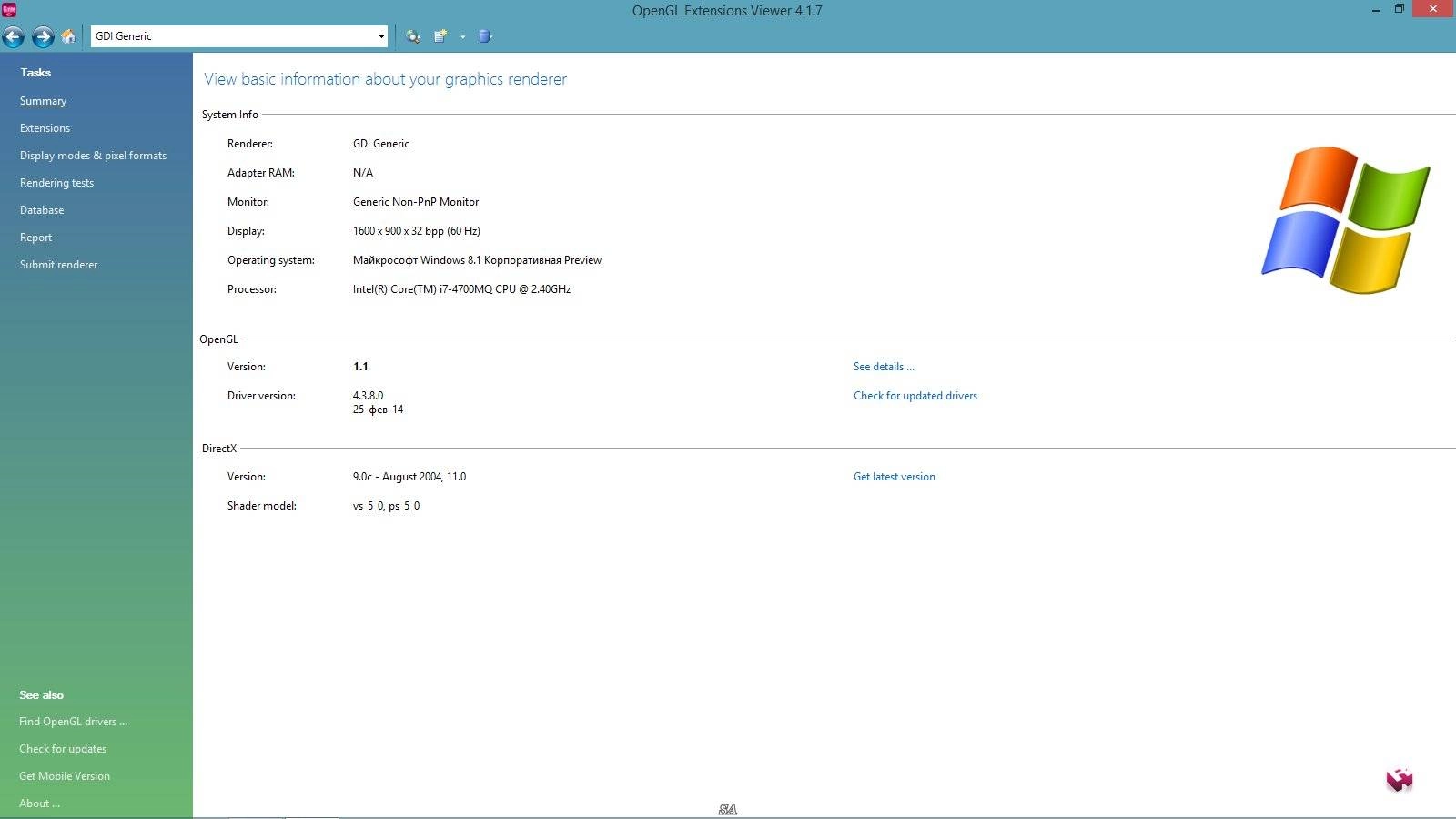The width and height of the screenshot is (1456, 819).
Task: Open Display modes & pixel formats
Action: (x=93, y=156)
